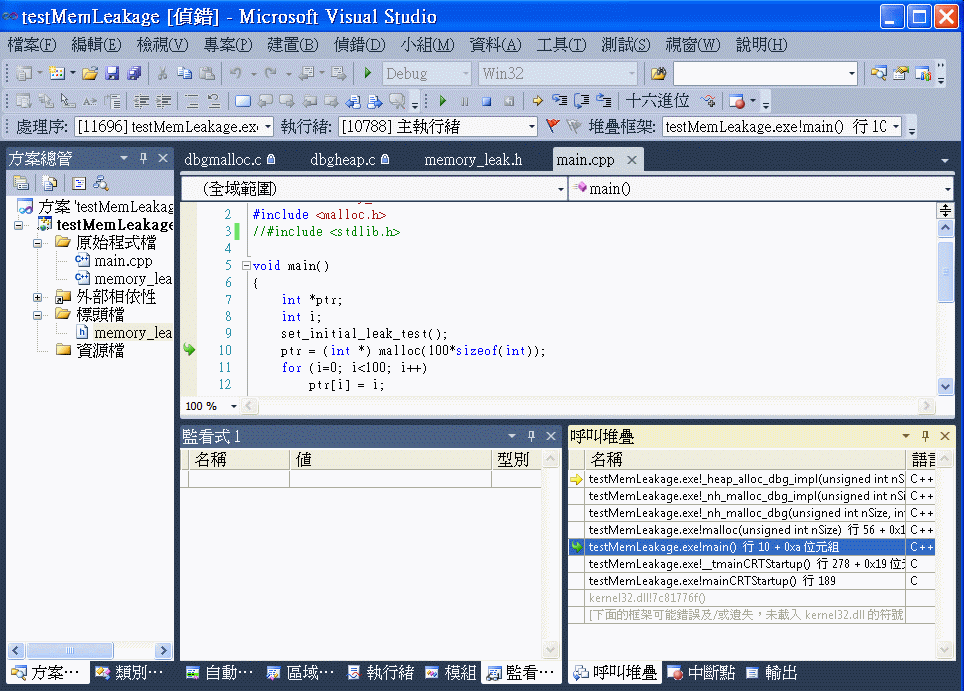Screen dimensions: 964x691
Task: Click the Paste toolbar icon
Action: click(207, 74)
